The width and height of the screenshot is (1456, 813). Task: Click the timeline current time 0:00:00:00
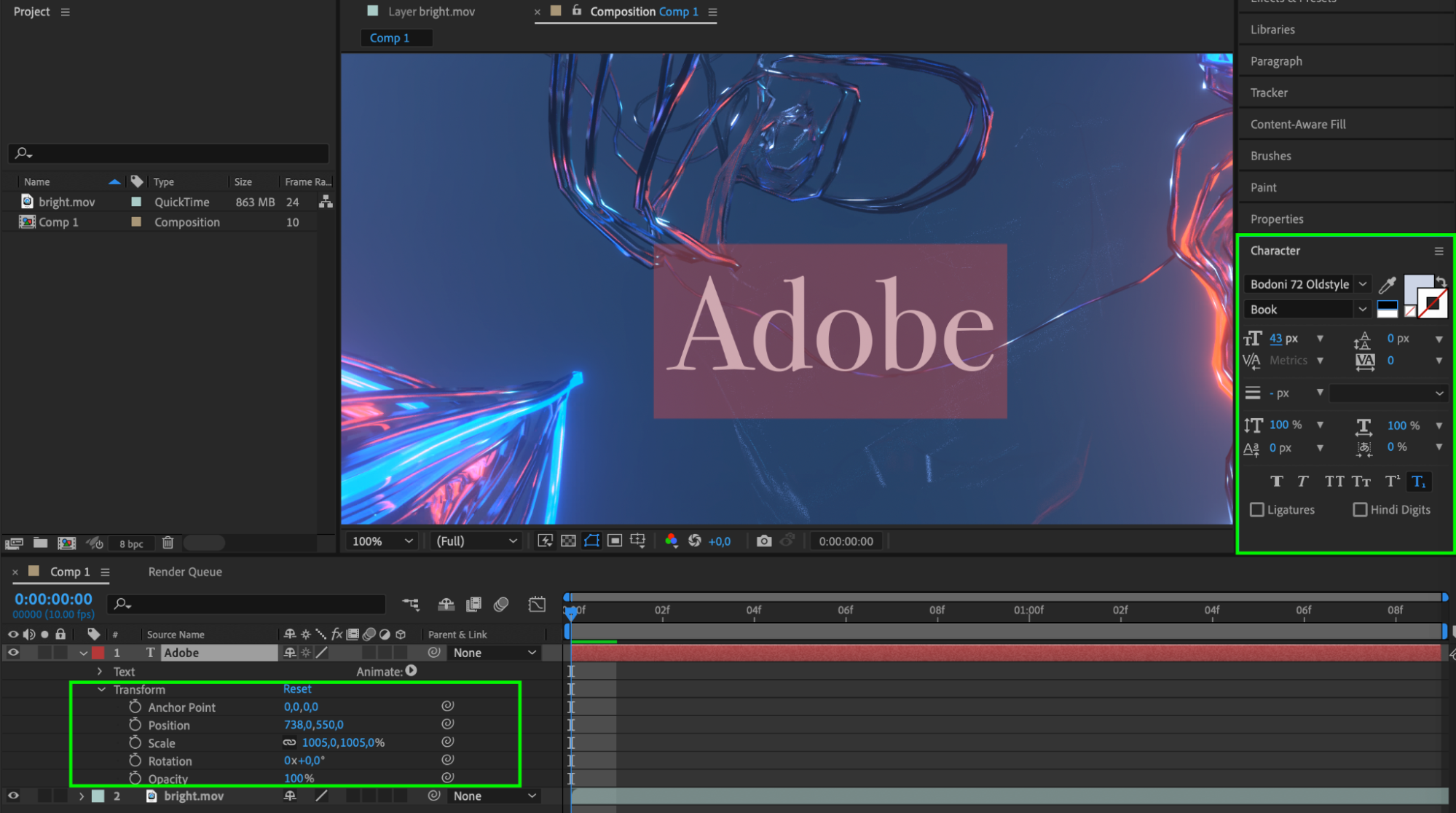click(53, 599)
